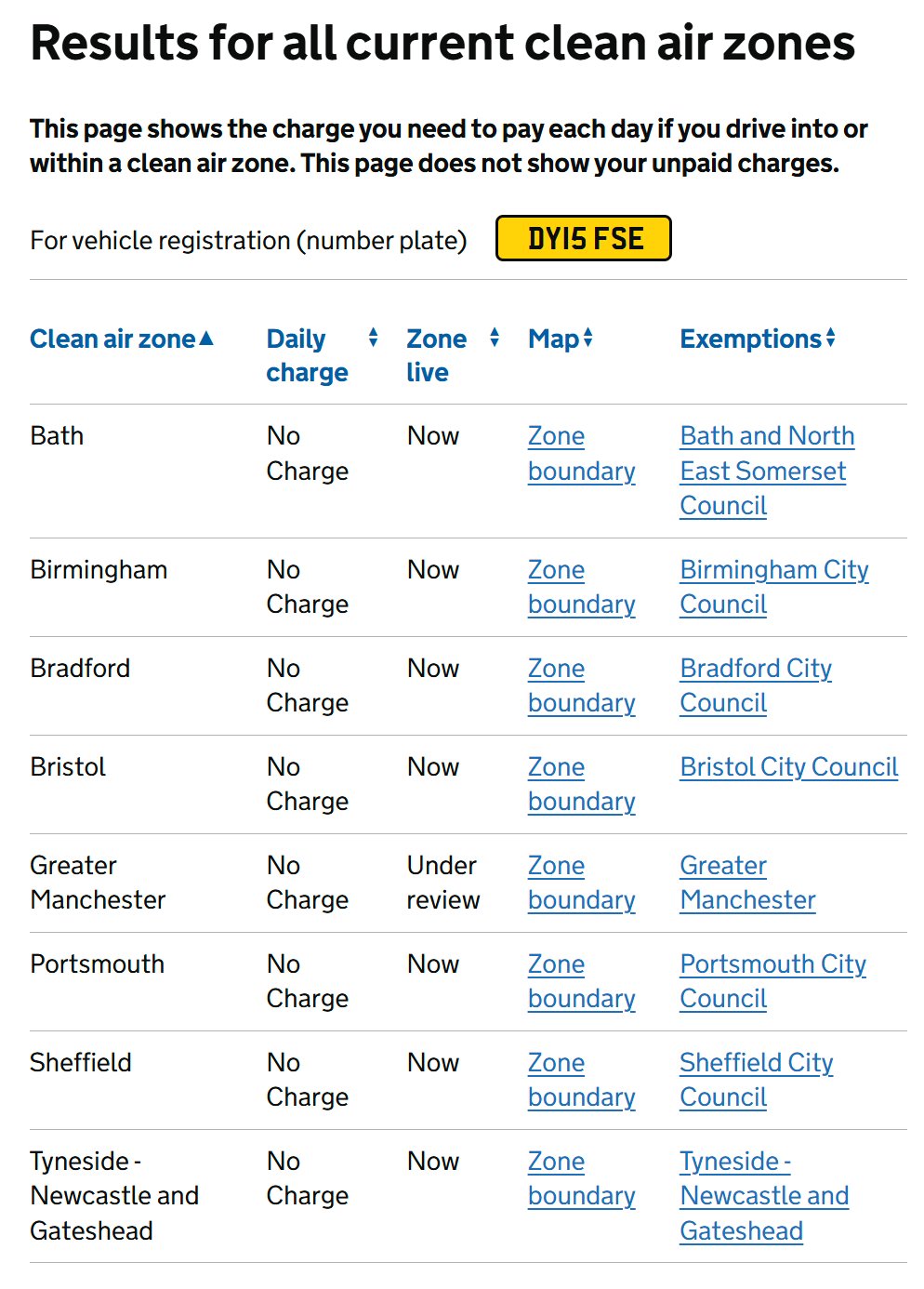View Birmingham zone boundary map
Image resolution: width=924 pixels, height=1289 pixels.
(x=581, y=587)
